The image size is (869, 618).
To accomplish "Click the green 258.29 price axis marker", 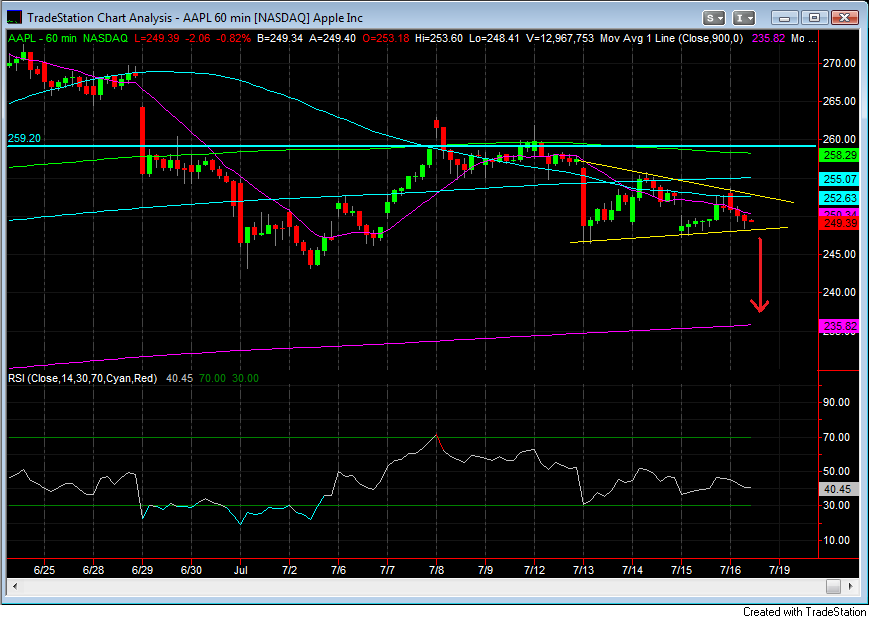I will [838, 156].
